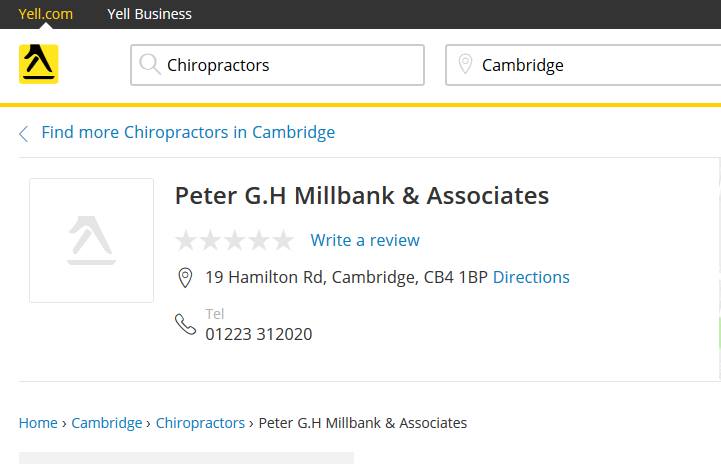This screenshot has width=721, height=464.
Task: Click the telephone handset icon
Action: [x=185, y=324]
